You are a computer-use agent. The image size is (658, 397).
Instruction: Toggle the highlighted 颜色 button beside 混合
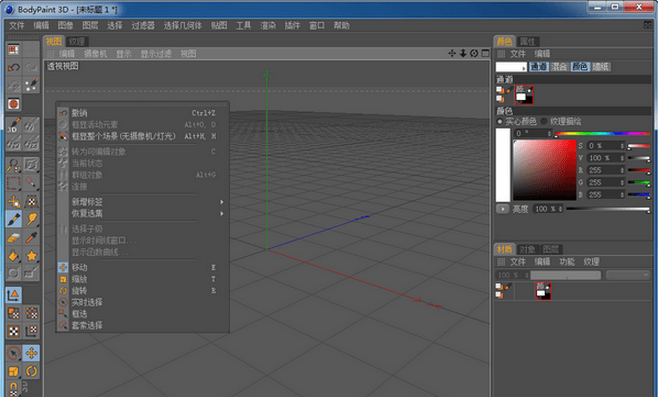click(580, 67)
